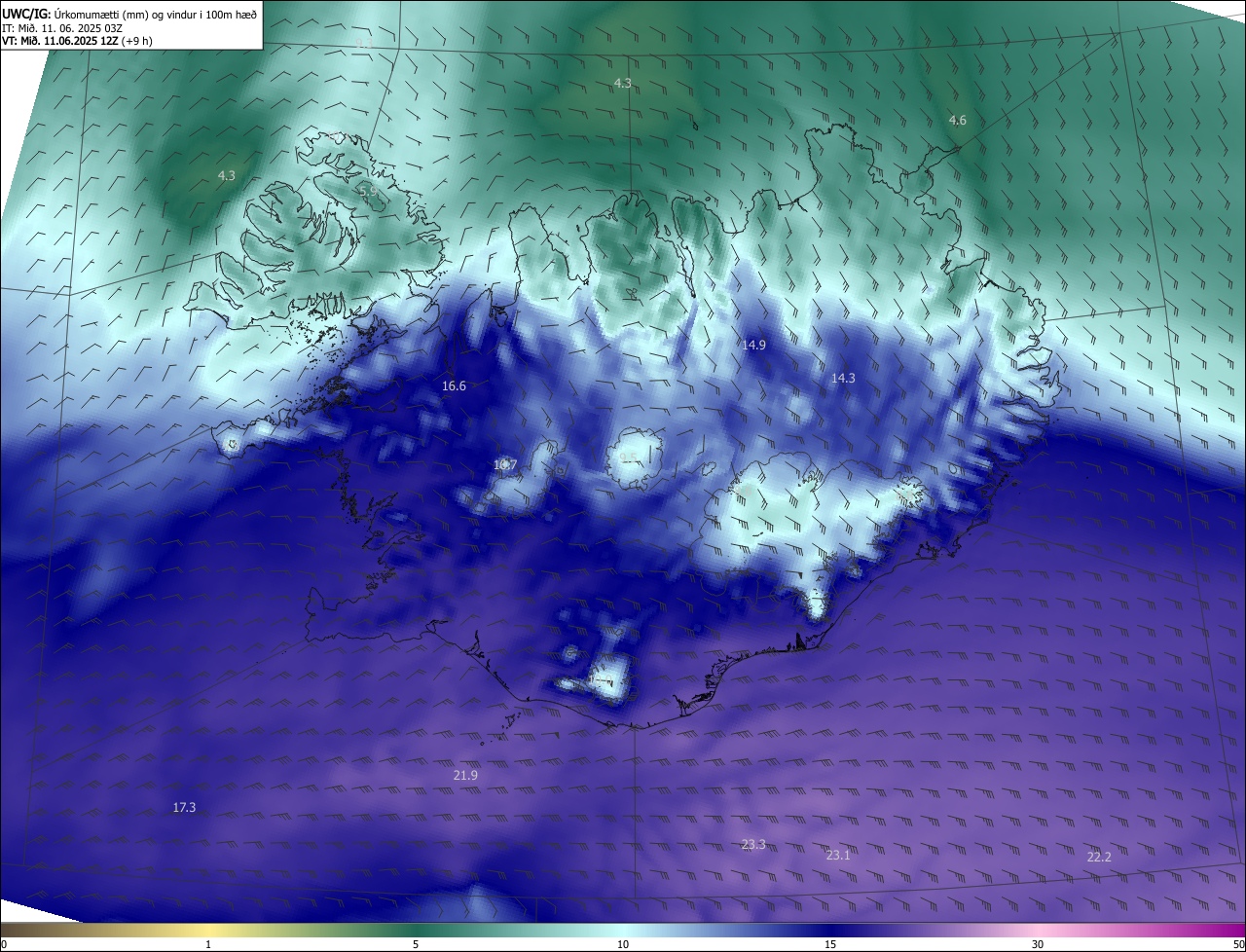The image size is (1246, 952).
Task: Click the 1 tick on the color scale
Action: click(208, 945)
